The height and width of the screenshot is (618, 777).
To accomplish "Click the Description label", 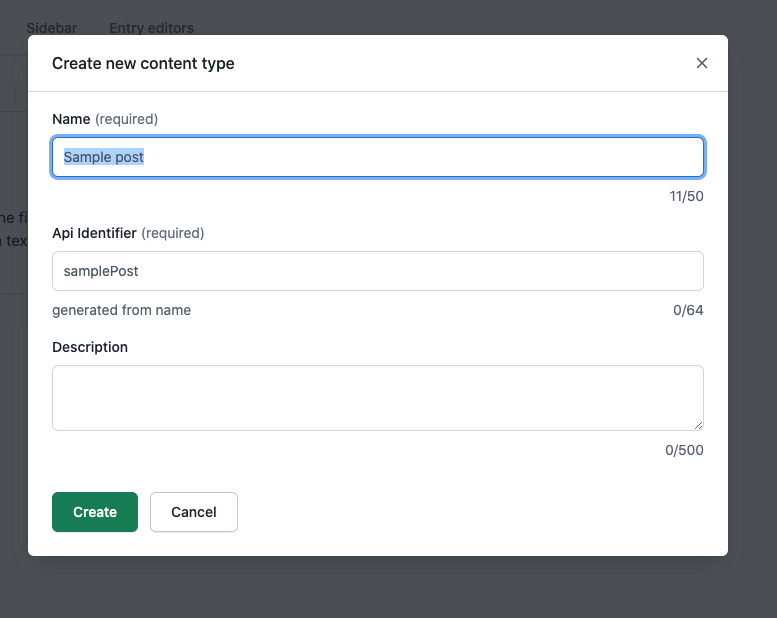I will click(x=90, y=347).
